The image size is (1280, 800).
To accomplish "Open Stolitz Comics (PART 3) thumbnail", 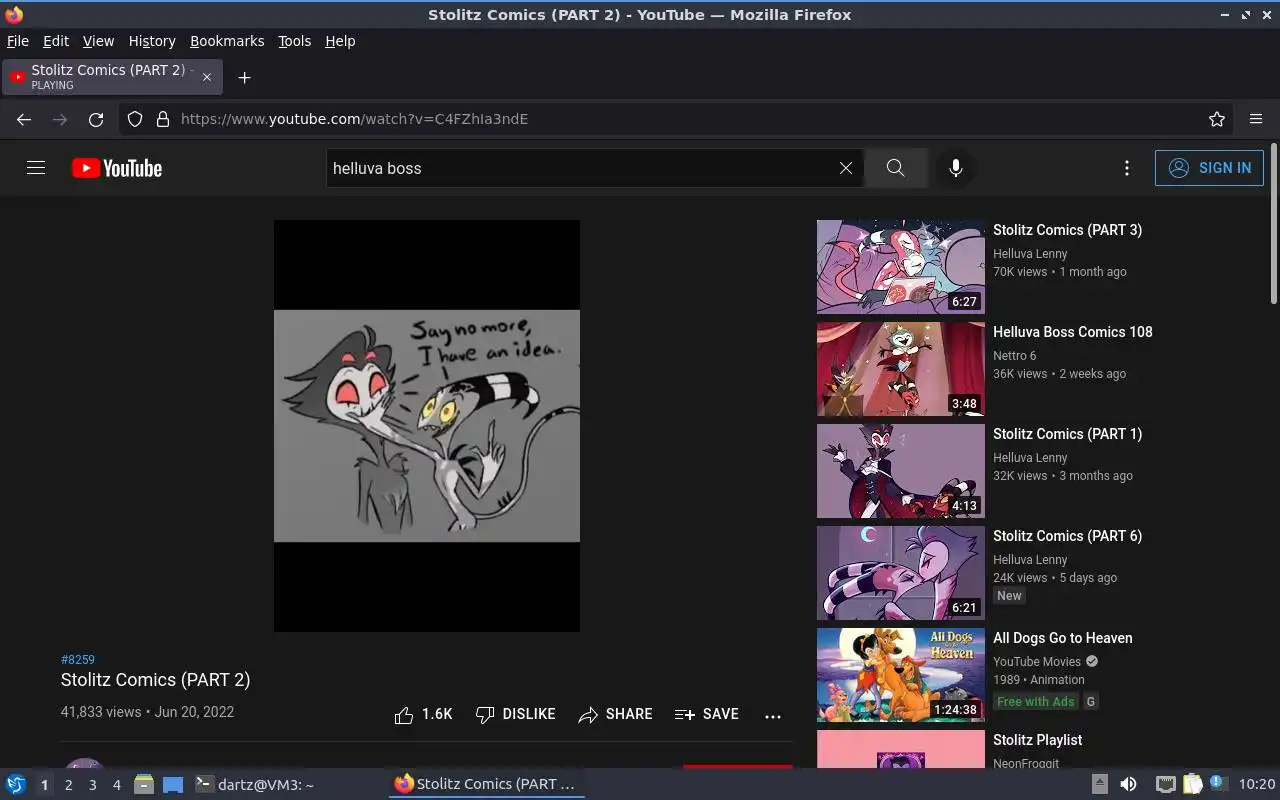I will [x=901, y=267].
